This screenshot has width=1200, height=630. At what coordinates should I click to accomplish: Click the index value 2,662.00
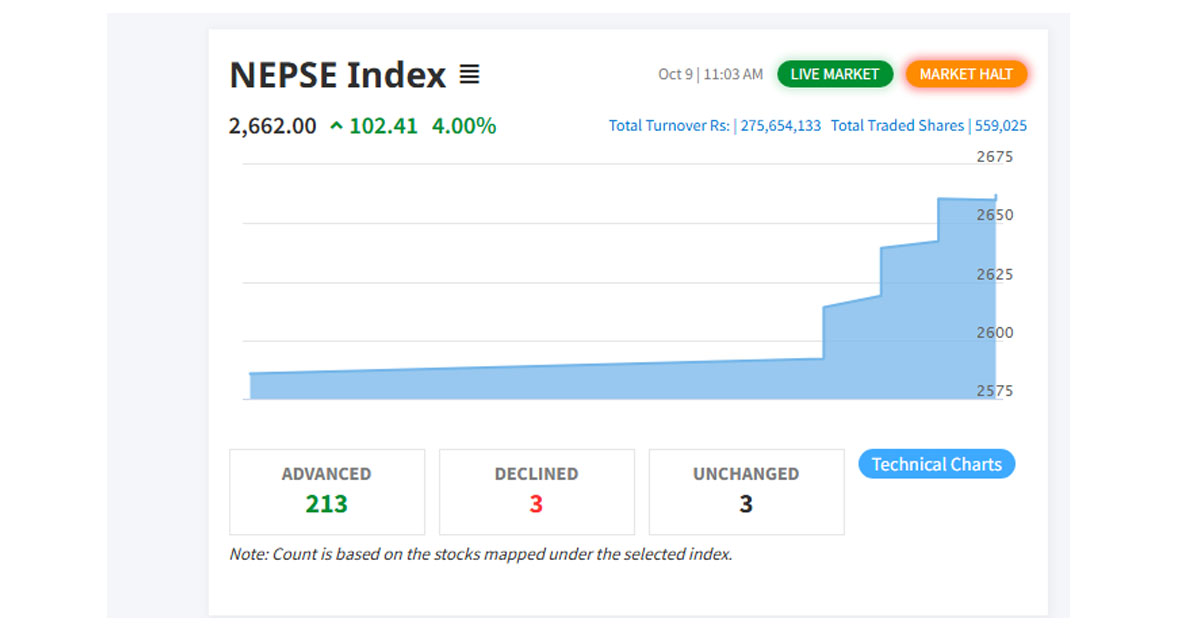coord(272,126)
